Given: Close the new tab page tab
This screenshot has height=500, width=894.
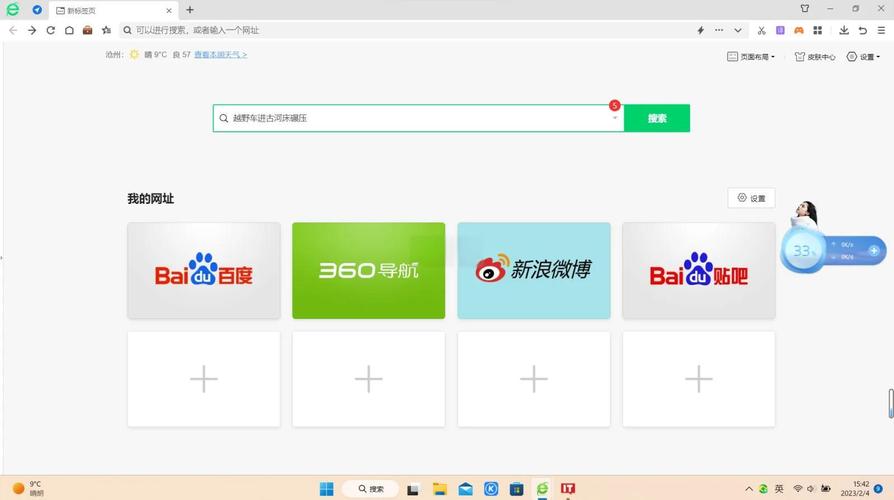Looking at the screenshot, I should pyautogui.click(x=169, y=10).
